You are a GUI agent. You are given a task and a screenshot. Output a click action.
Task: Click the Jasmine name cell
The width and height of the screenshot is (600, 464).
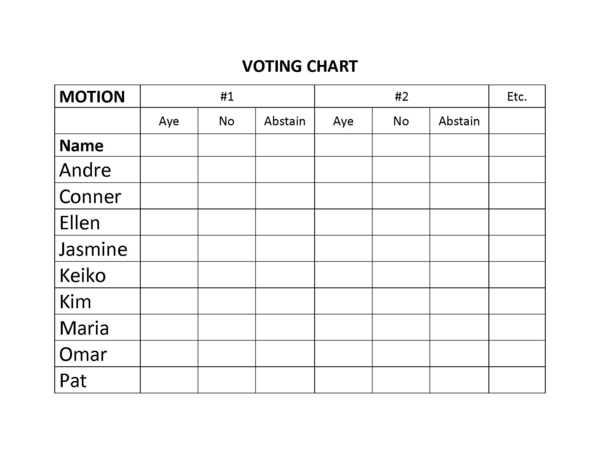93,249
